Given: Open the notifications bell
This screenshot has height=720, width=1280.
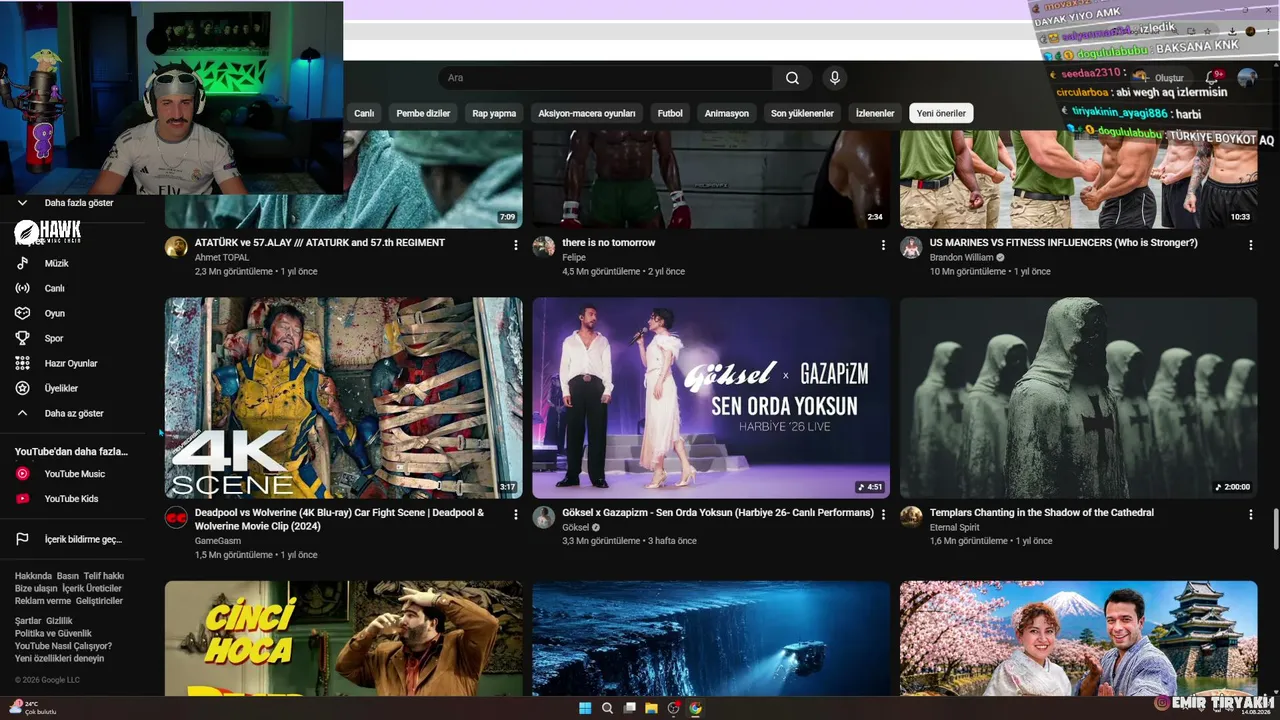Looking at the screenshot, I should coord(1212,78).
